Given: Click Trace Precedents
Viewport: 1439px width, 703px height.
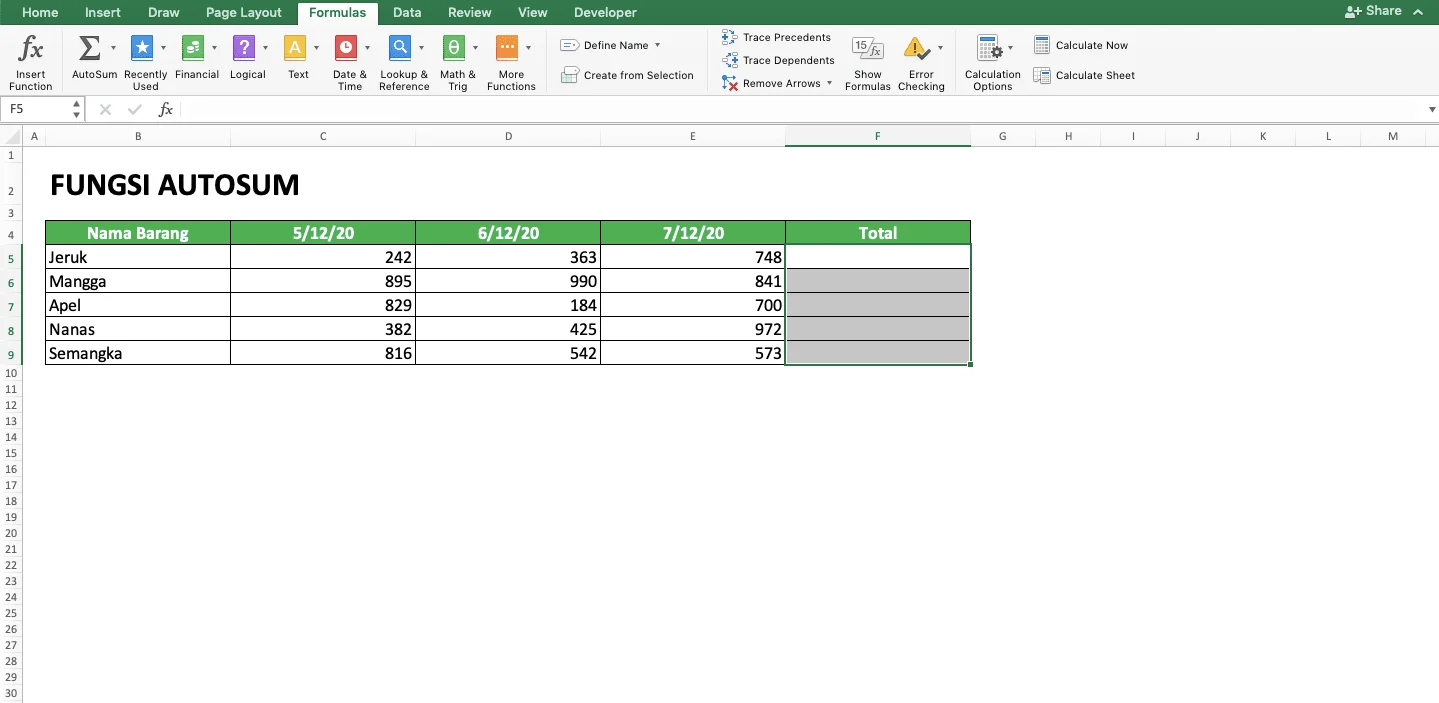Looking at the screenshot, I should [x=777, y=37].
